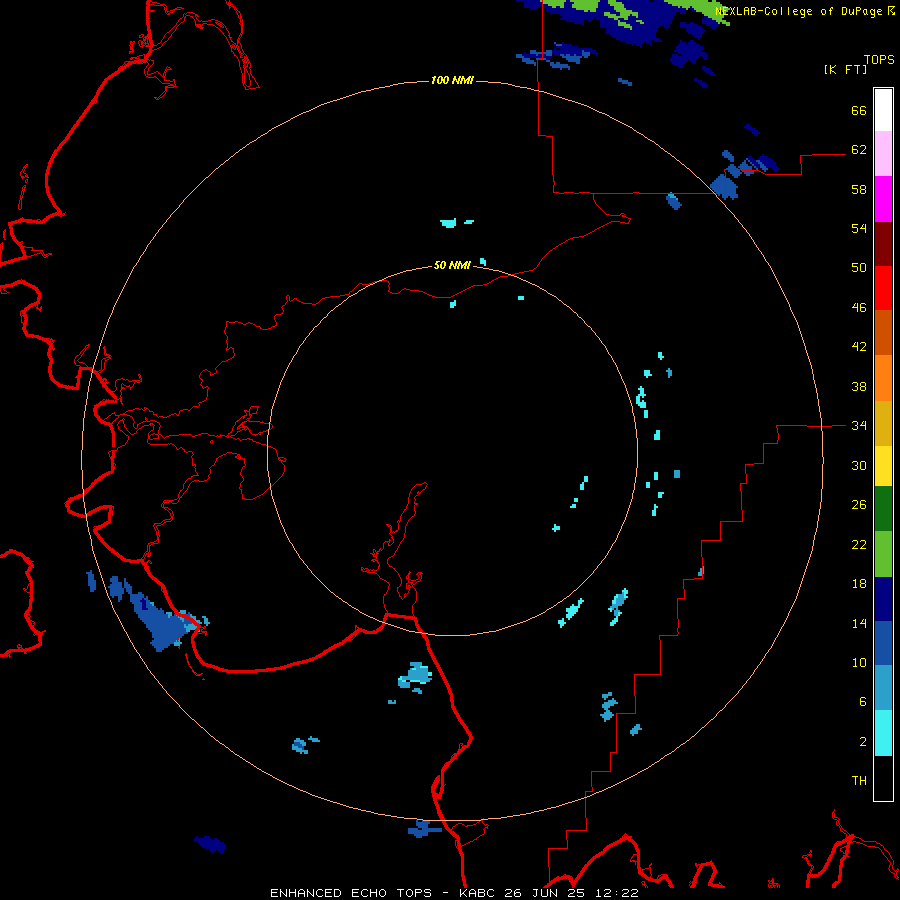Click the NEXLAB-College of DuPage text

coord(801,11)
